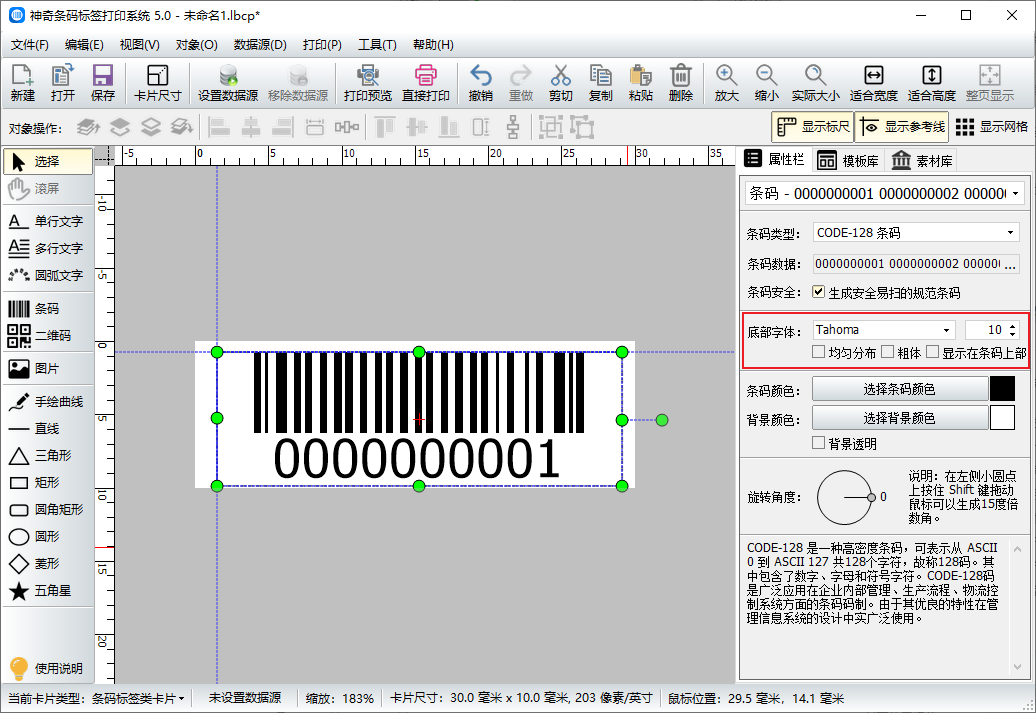Toggle 显示参考线 guide lines
The width and height of the screenshot is (1036, 713).
coord(902,127)
